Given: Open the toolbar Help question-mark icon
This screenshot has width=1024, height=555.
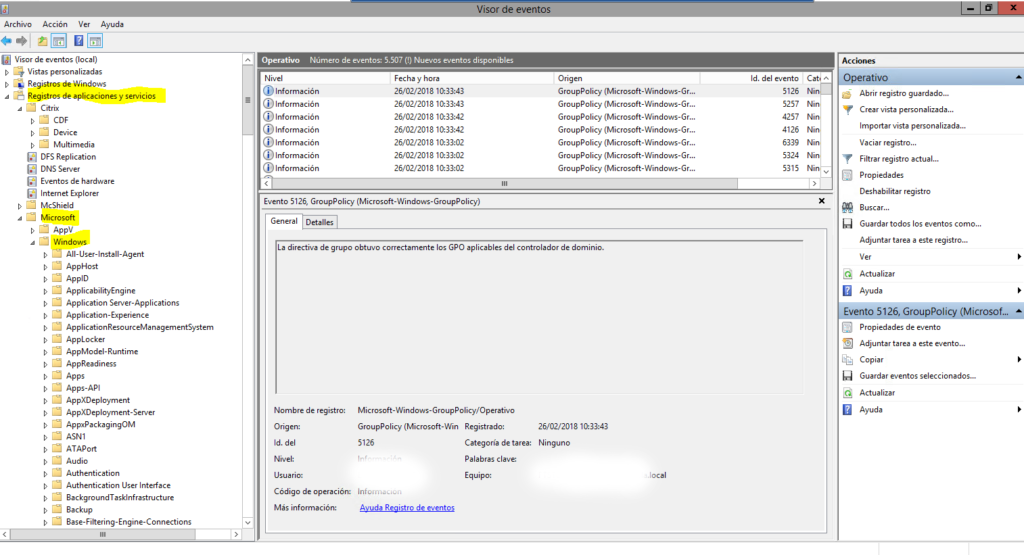Looking at the screenshot, I should (78, 41).
